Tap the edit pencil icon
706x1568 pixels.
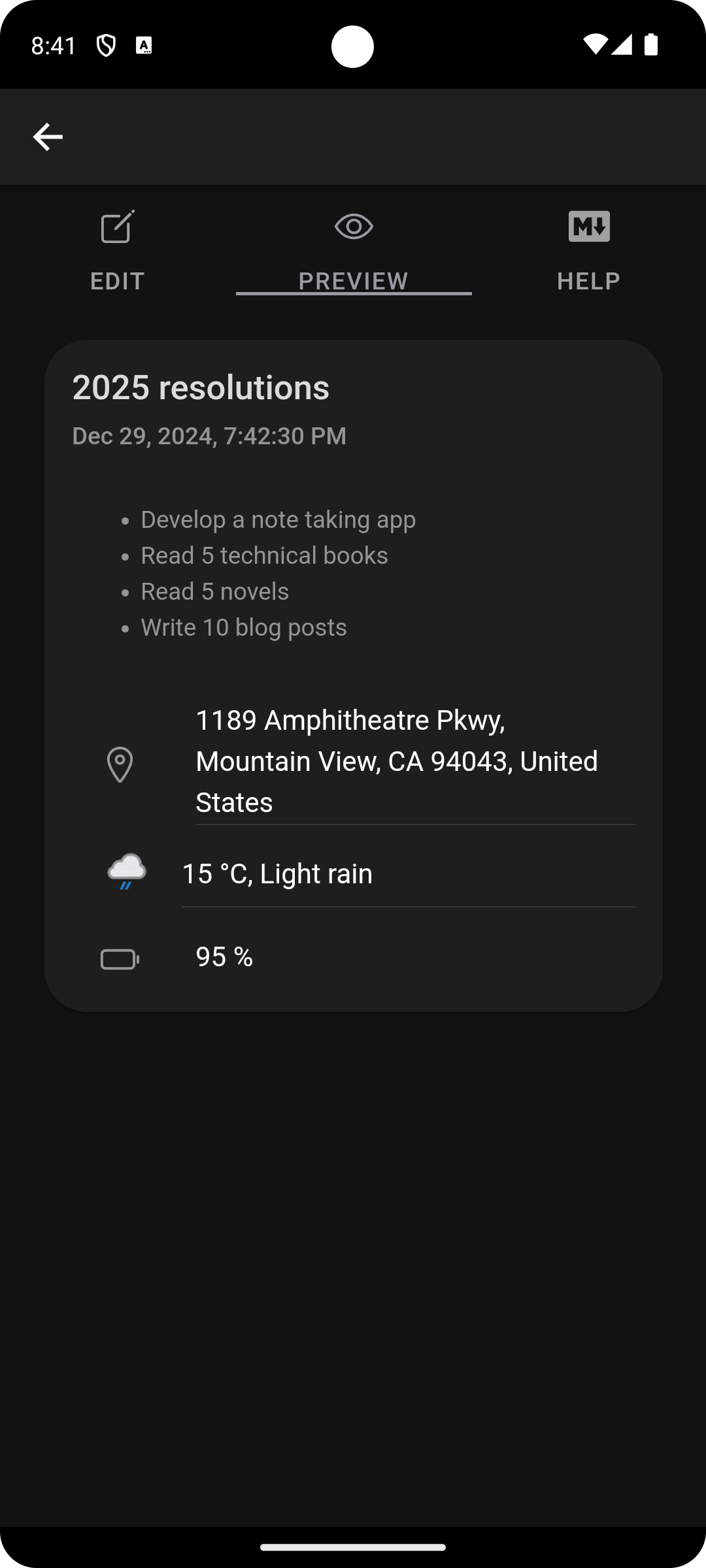coord(118,227)
